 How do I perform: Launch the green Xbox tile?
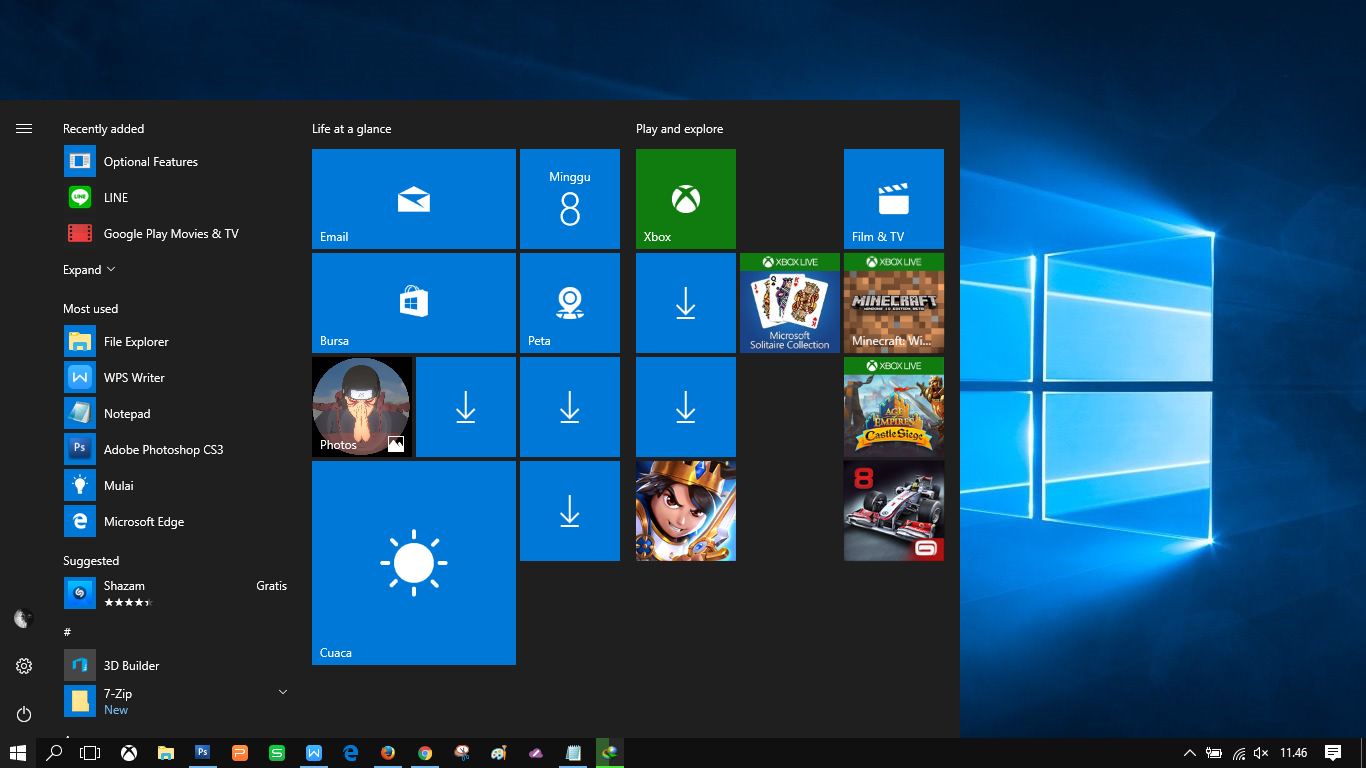[x=686, y=199]
